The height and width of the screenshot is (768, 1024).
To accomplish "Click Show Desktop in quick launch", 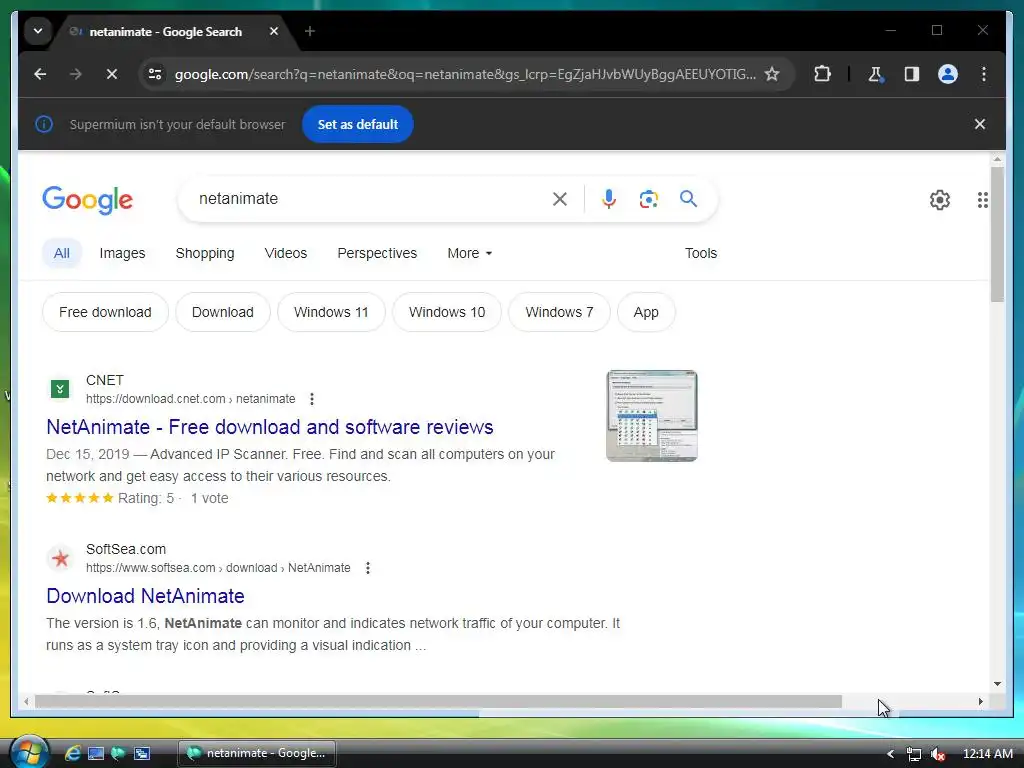I will (x=96, y=753).
